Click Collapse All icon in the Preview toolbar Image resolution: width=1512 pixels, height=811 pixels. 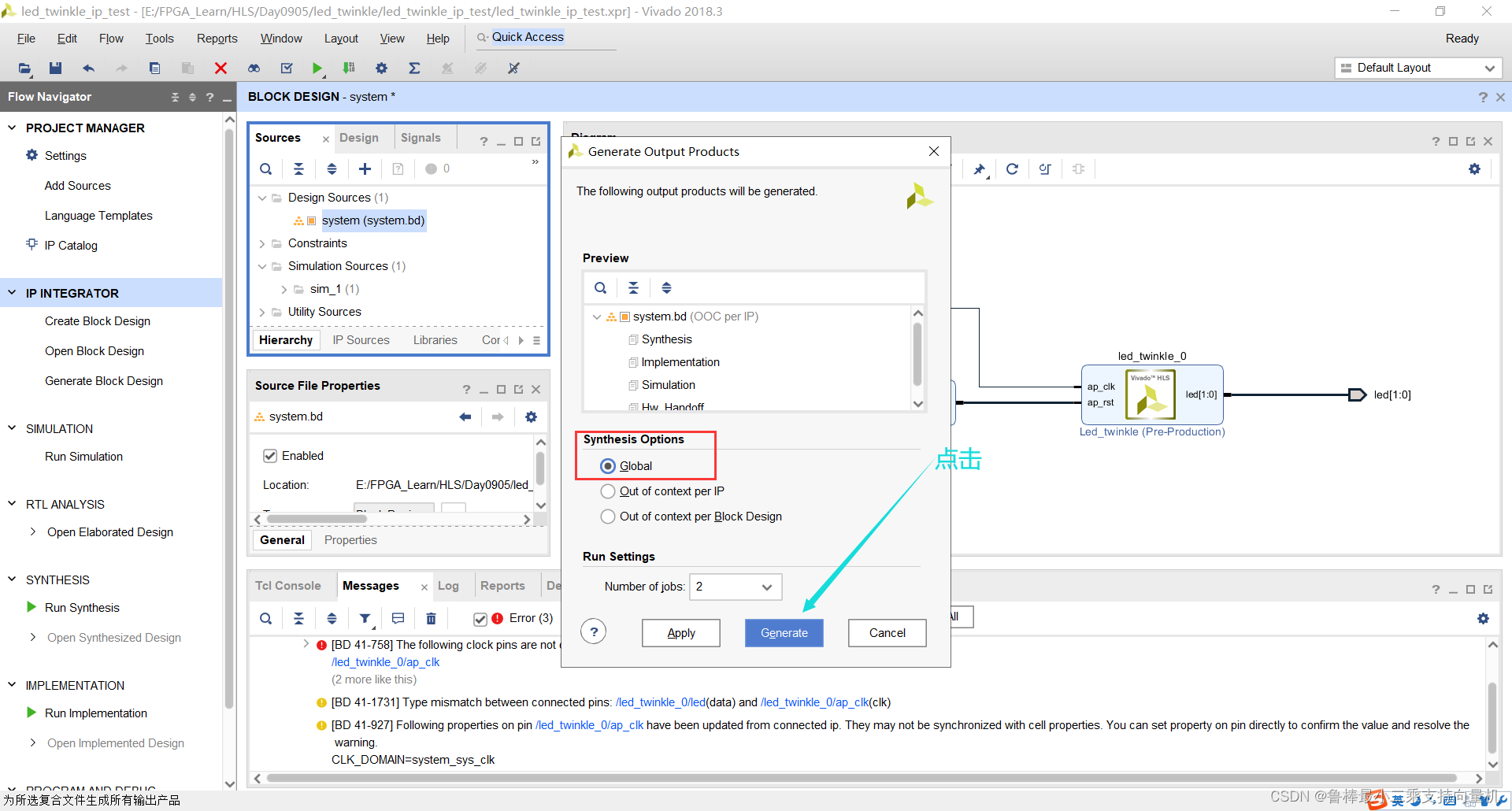(633, 288)
